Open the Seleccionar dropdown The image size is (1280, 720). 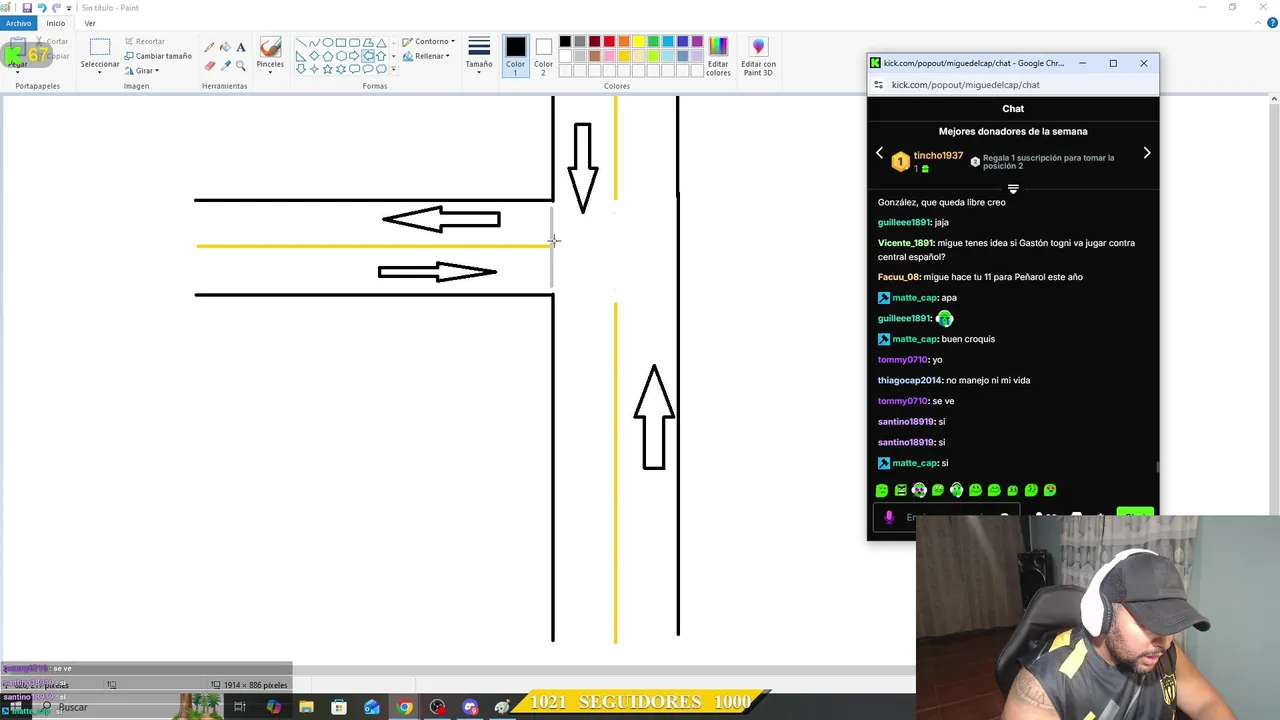point(100,57)
